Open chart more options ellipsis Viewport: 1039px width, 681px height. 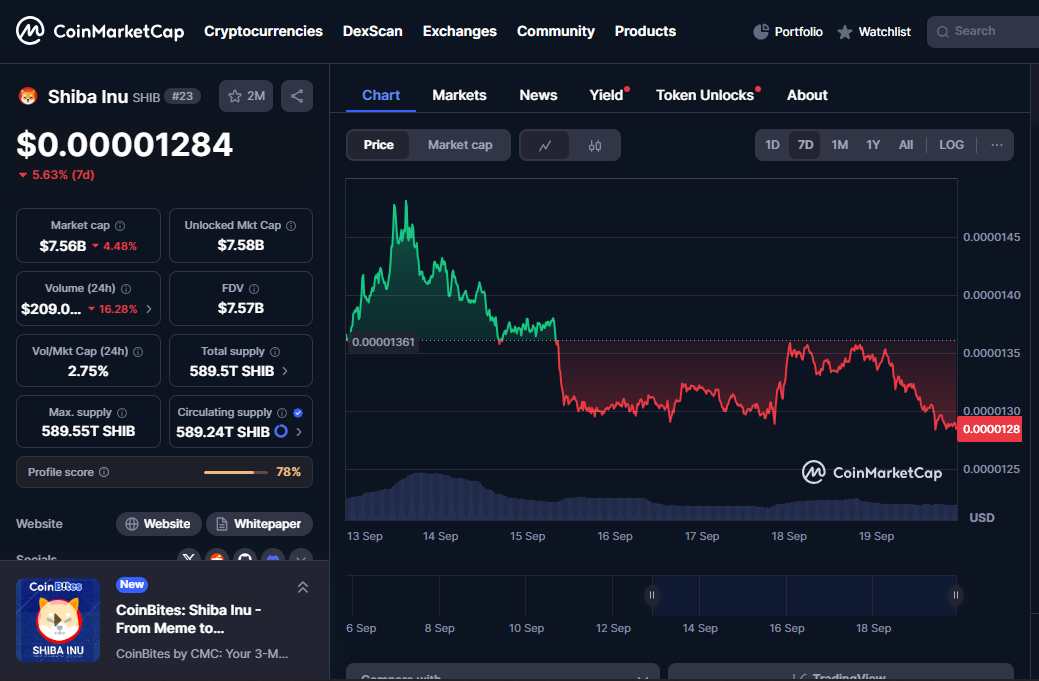(997, 145)
